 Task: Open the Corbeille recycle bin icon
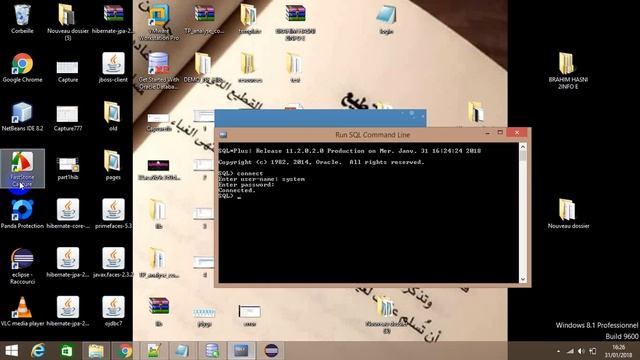tap(22, 18)
